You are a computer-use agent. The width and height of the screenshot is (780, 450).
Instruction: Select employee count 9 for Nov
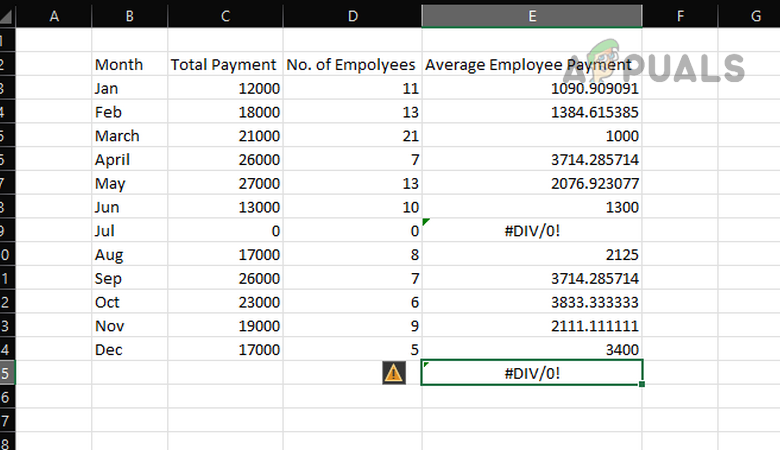353,326
